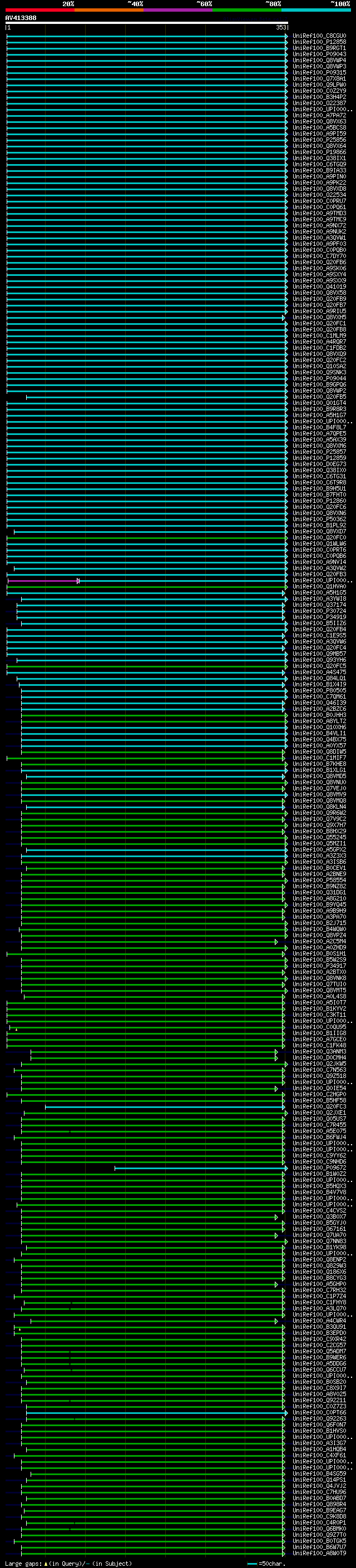Select UniRef100_P80505 label

[x=319, y=690]
